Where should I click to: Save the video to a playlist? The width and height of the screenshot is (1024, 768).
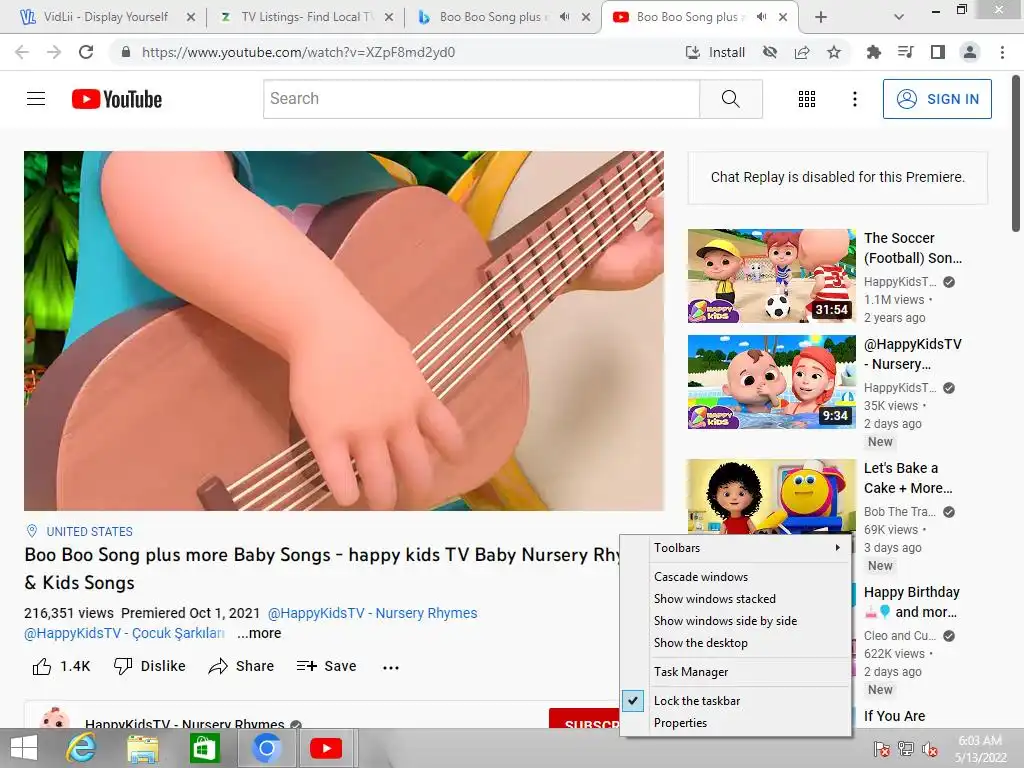(326, 666)
